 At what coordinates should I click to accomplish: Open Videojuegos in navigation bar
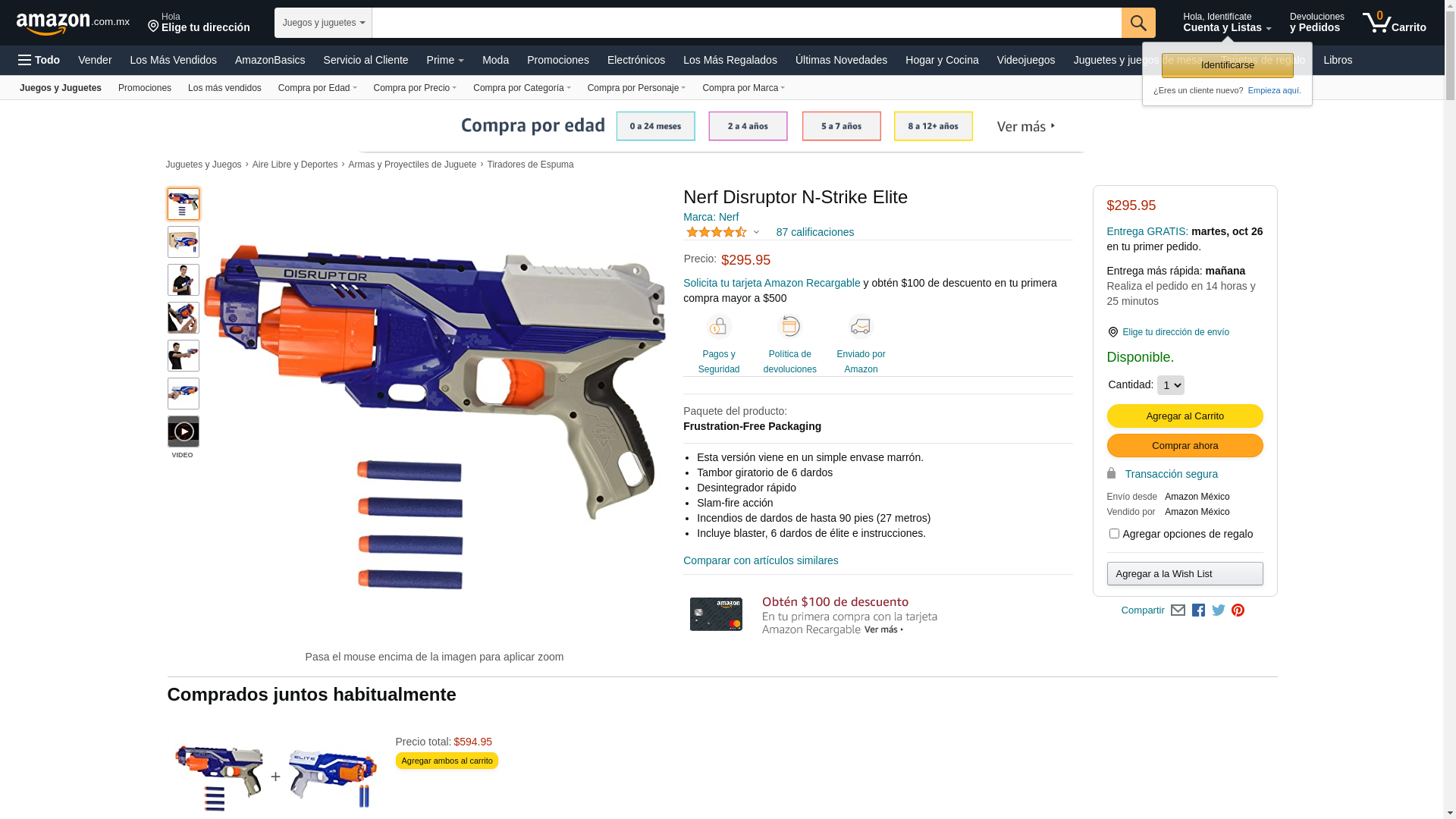tap(1025, 60)
